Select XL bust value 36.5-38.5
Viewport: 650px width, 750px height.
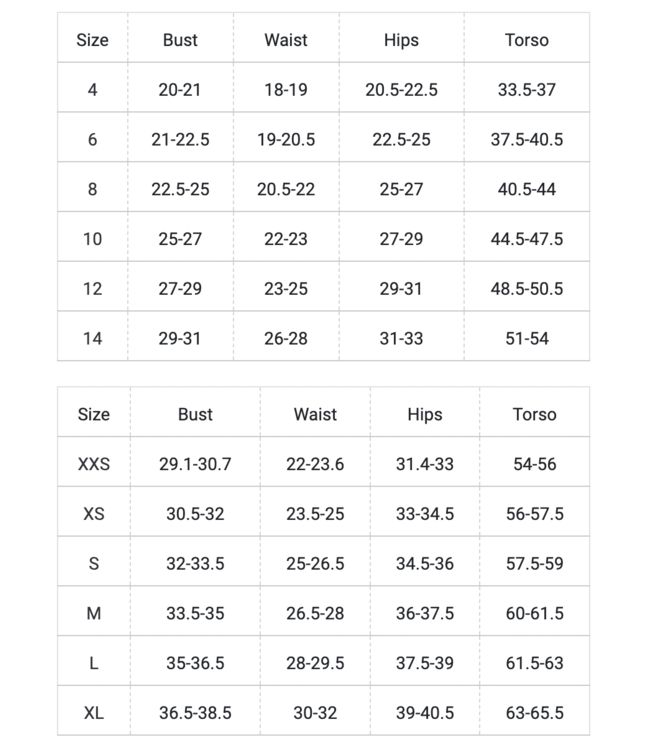point(195,713)
